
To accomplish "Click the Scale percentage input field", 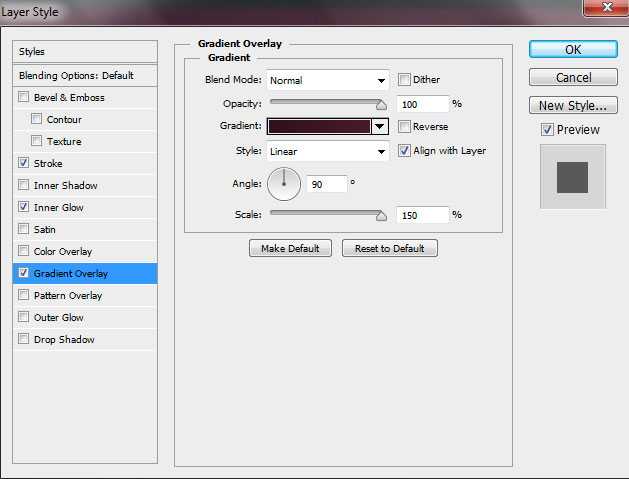I will (423, 215).
